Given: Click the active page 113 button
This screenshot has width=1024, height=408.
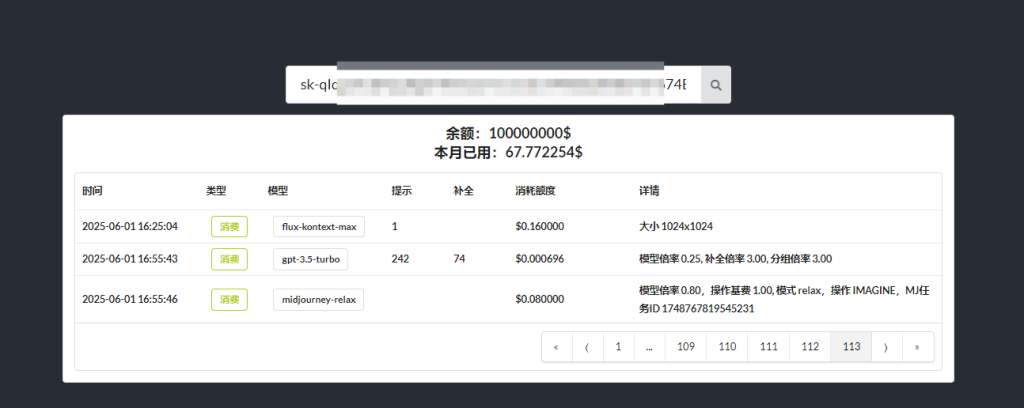Looking at the screenshot, I should point(851,347).
